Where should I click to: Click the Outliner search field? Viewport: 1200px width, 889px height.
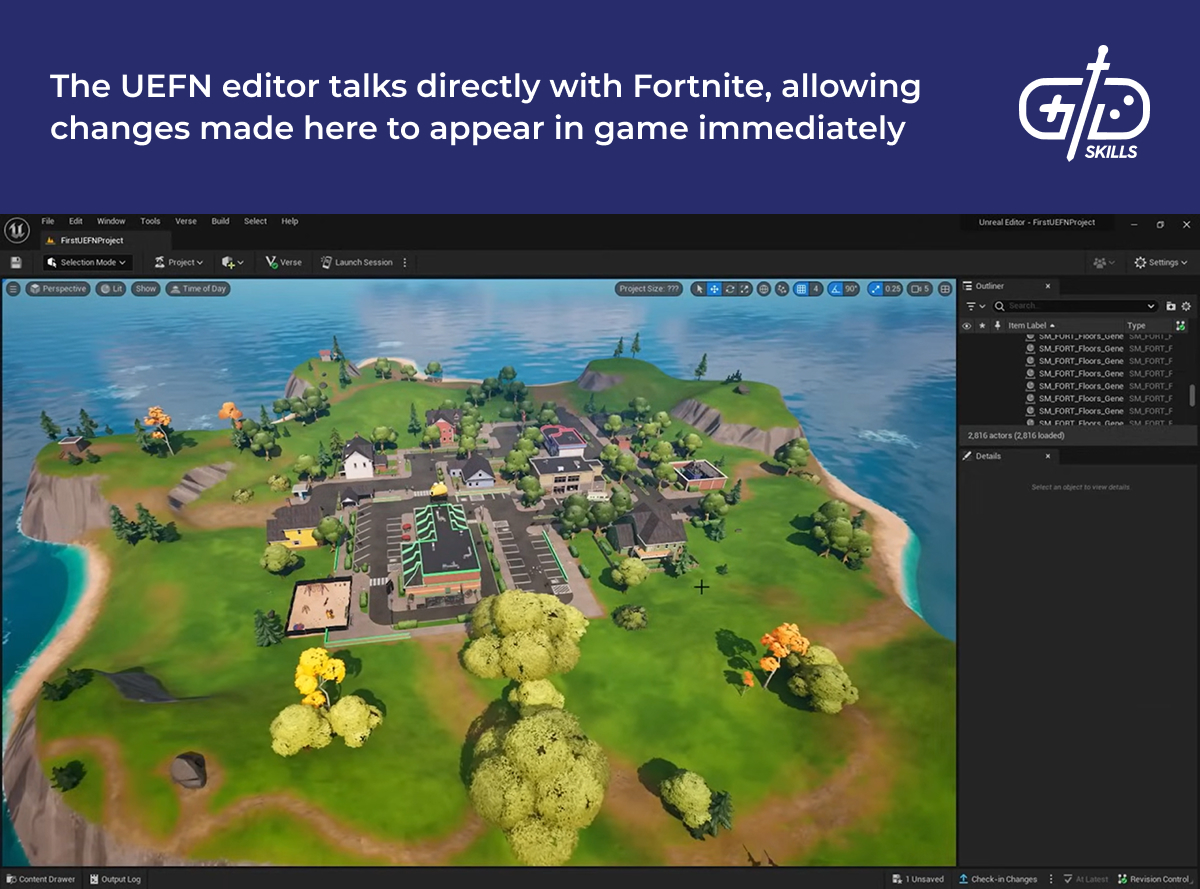[x=1075, y=306]
